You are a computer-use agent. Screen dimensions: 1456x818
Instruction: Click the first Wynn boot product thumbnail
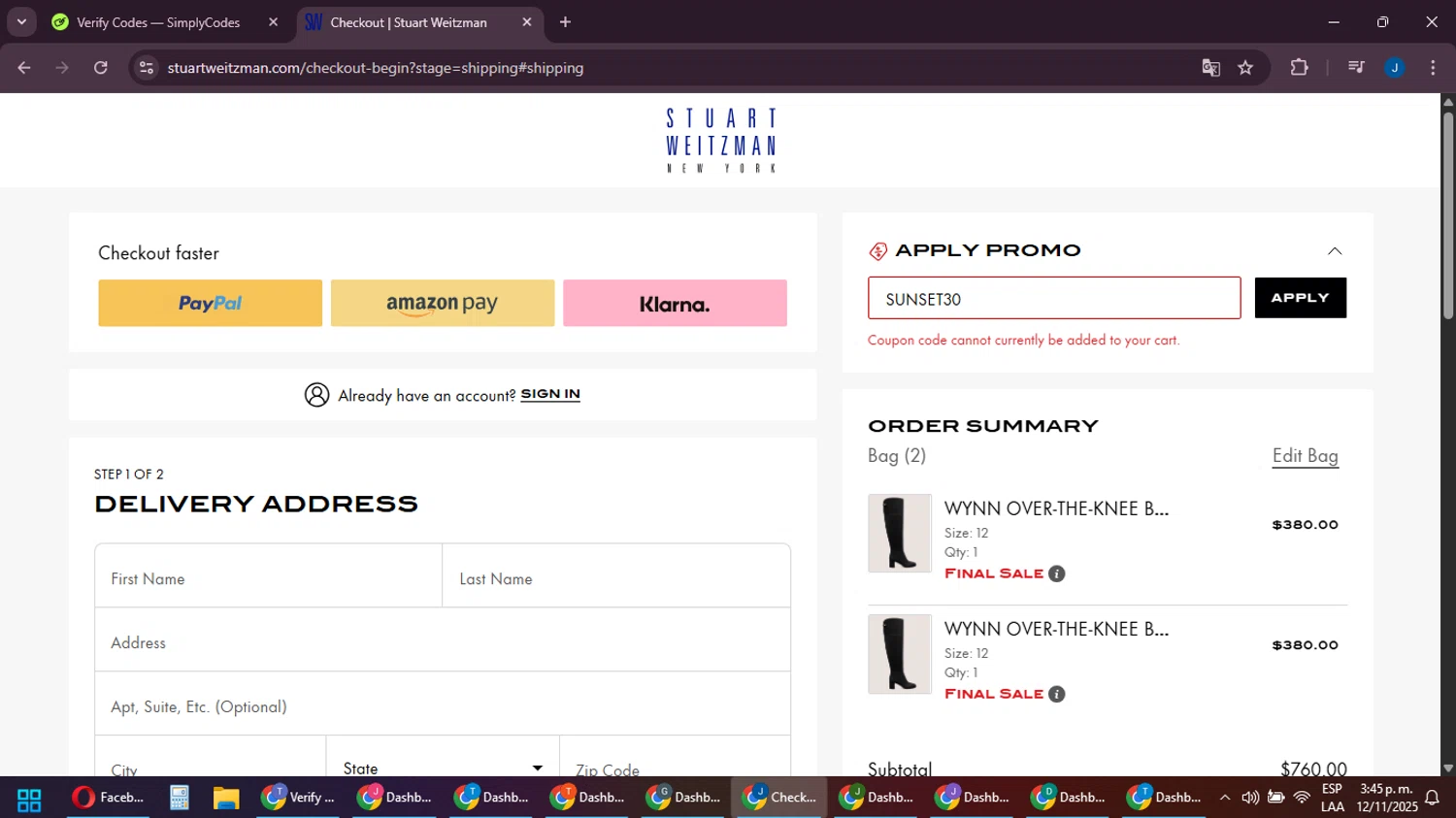tap(899, 533)
